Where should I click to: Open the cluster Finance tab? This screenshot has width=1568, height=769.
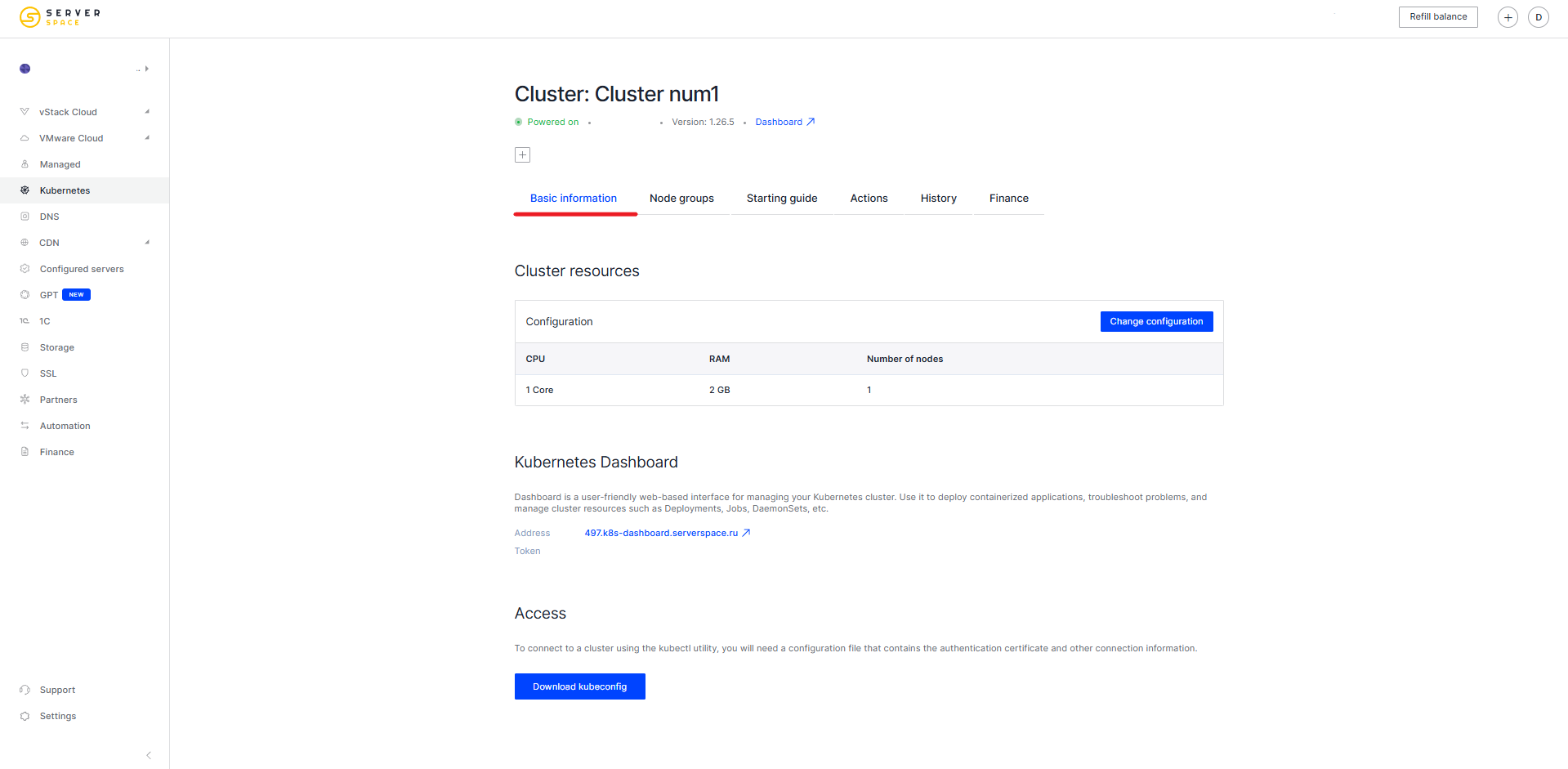(x=1009, y=199)
